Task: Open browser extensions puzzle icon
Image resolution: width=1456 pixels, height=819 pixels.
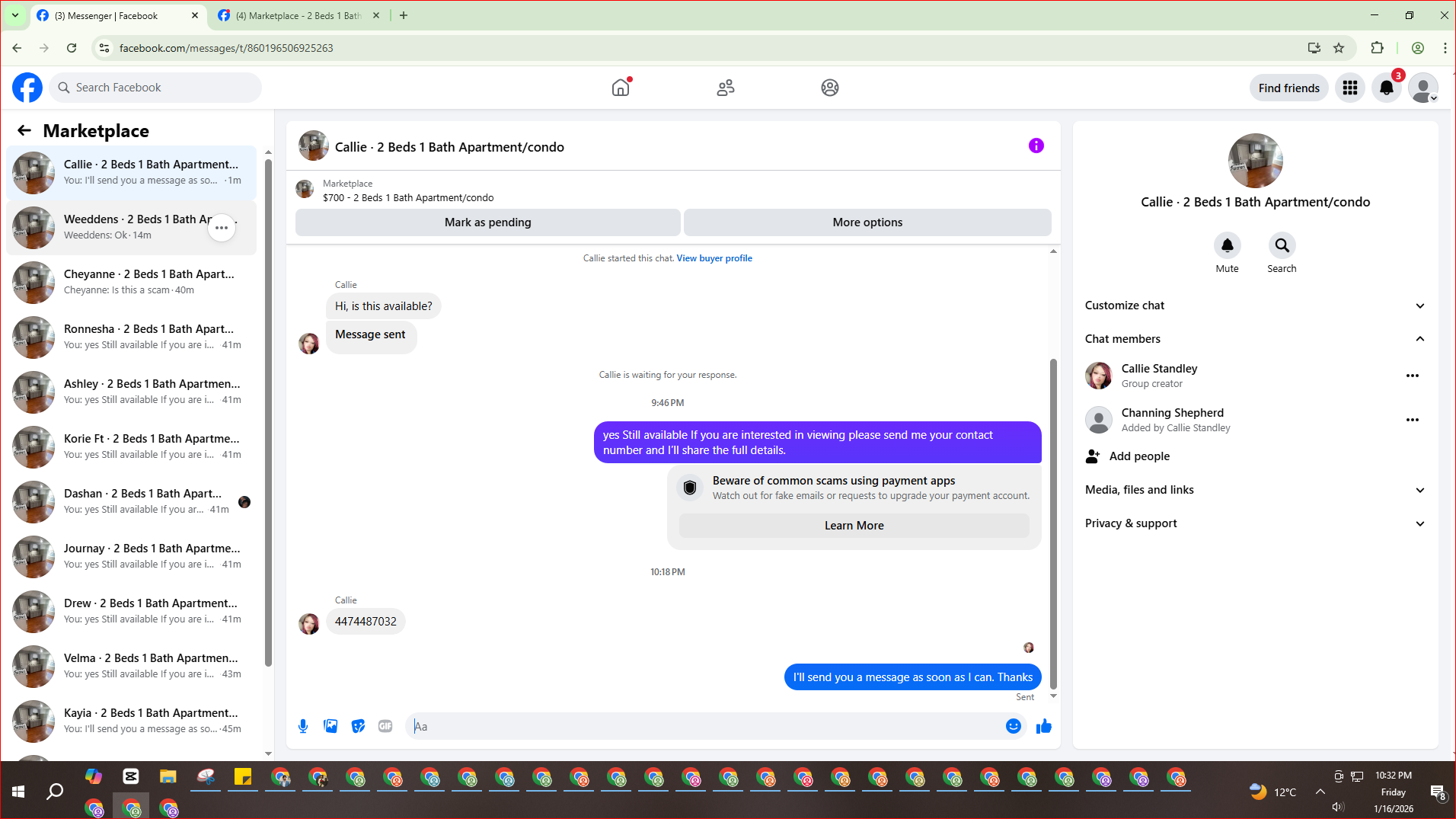Action: click(x=1377, y=48)
